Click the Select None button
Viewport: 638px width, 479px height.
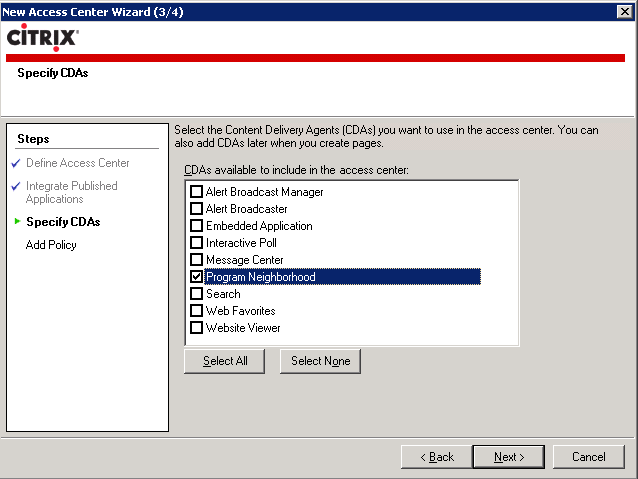[320, 361]
